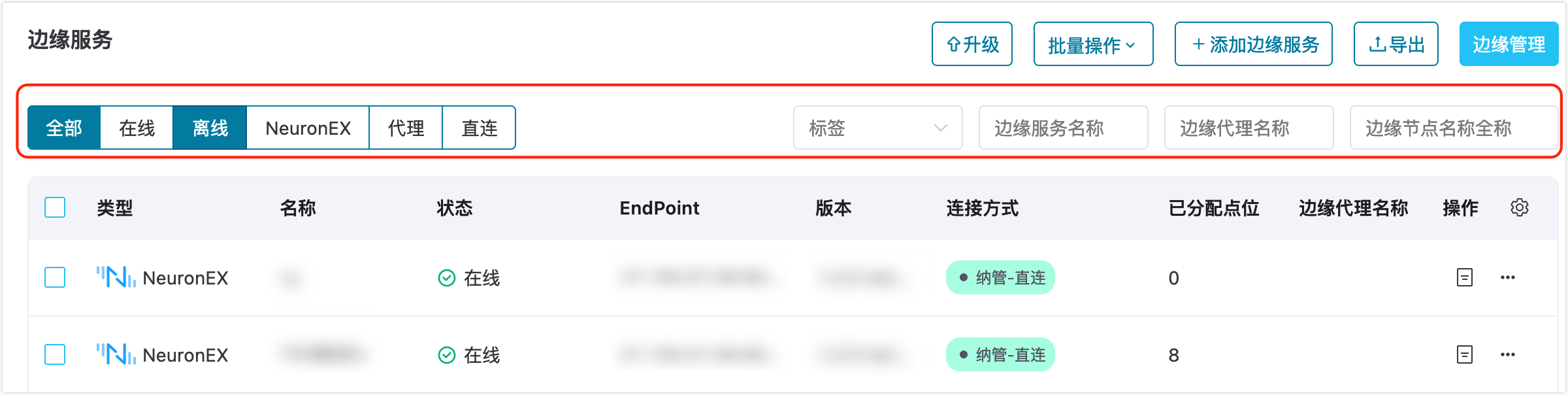
Task: Focus the 边缘服务名称 search field
Action: click(1063, 128)
